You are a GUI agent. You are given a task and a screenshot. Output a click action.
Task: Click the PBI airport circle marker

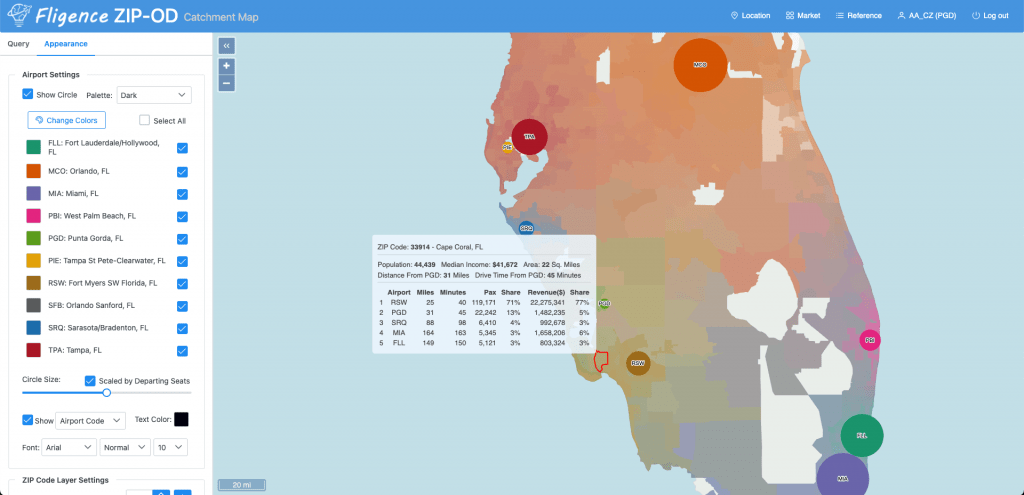pos(870,340)
